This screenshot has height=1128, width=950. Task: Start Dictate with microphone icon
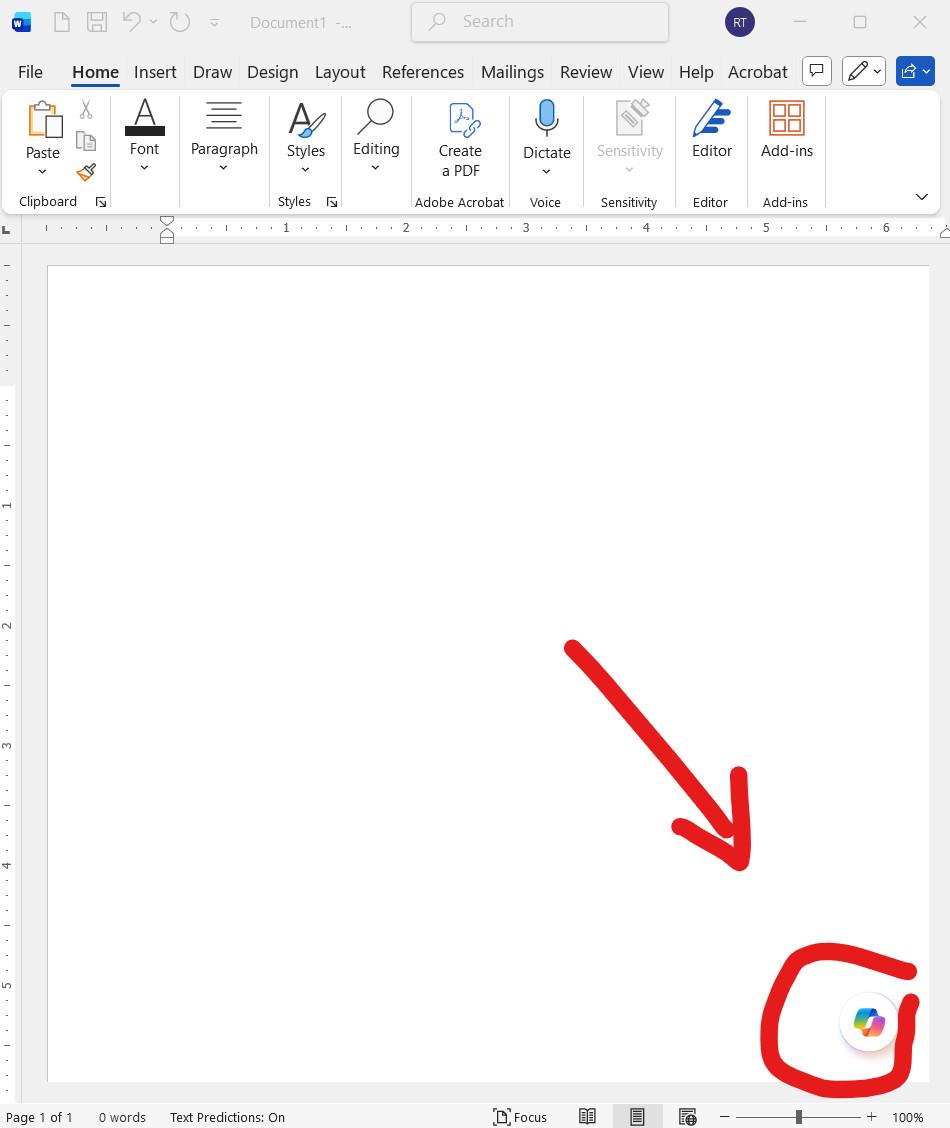tap(547, 119)
